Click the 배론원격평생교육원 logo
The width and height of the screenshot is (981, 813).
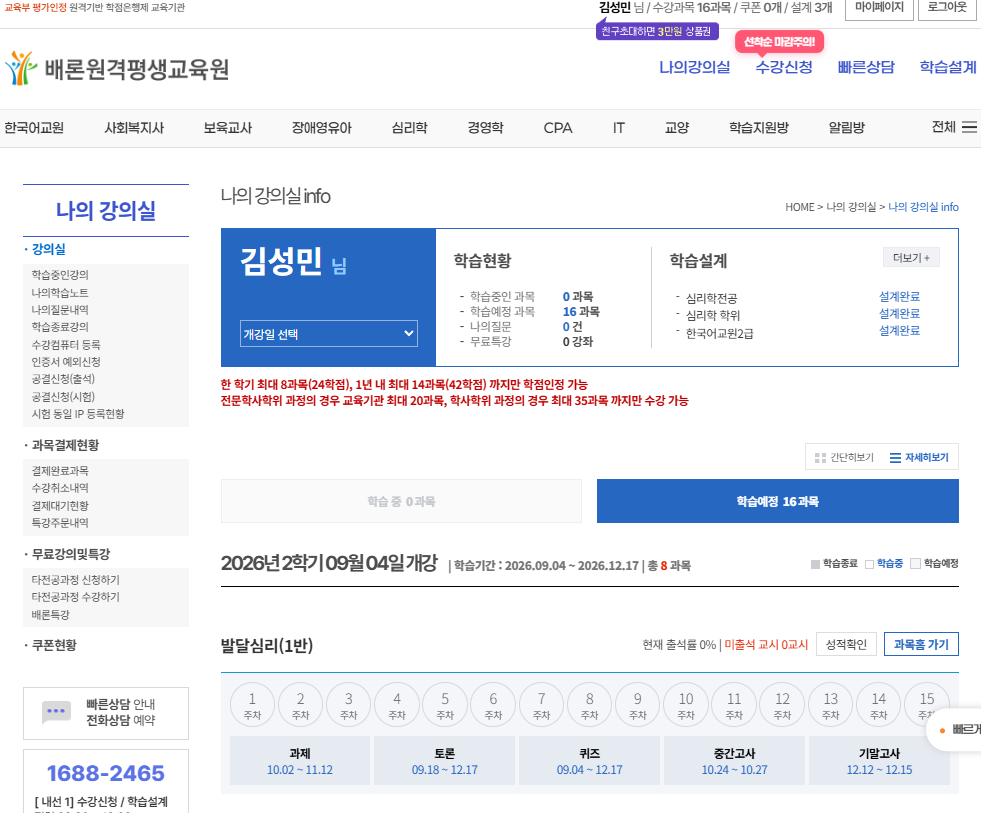(x=117, y=68)
